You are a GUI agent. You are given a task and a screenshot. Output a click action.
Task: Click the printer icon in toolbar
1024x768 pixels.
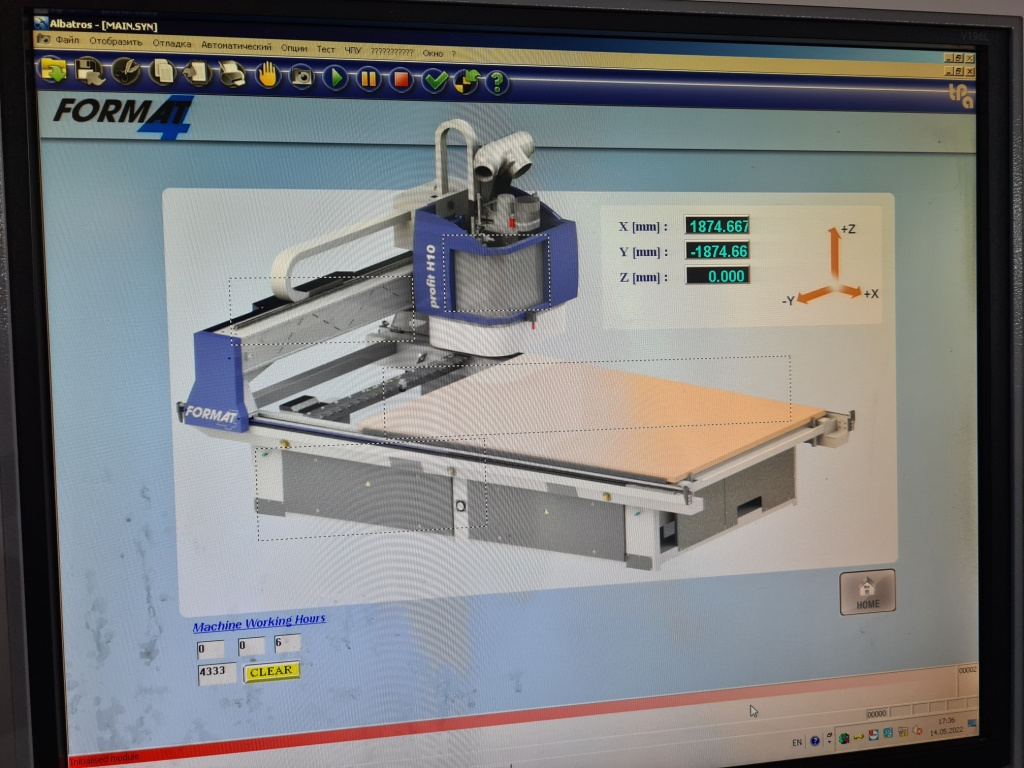point(232,73)
